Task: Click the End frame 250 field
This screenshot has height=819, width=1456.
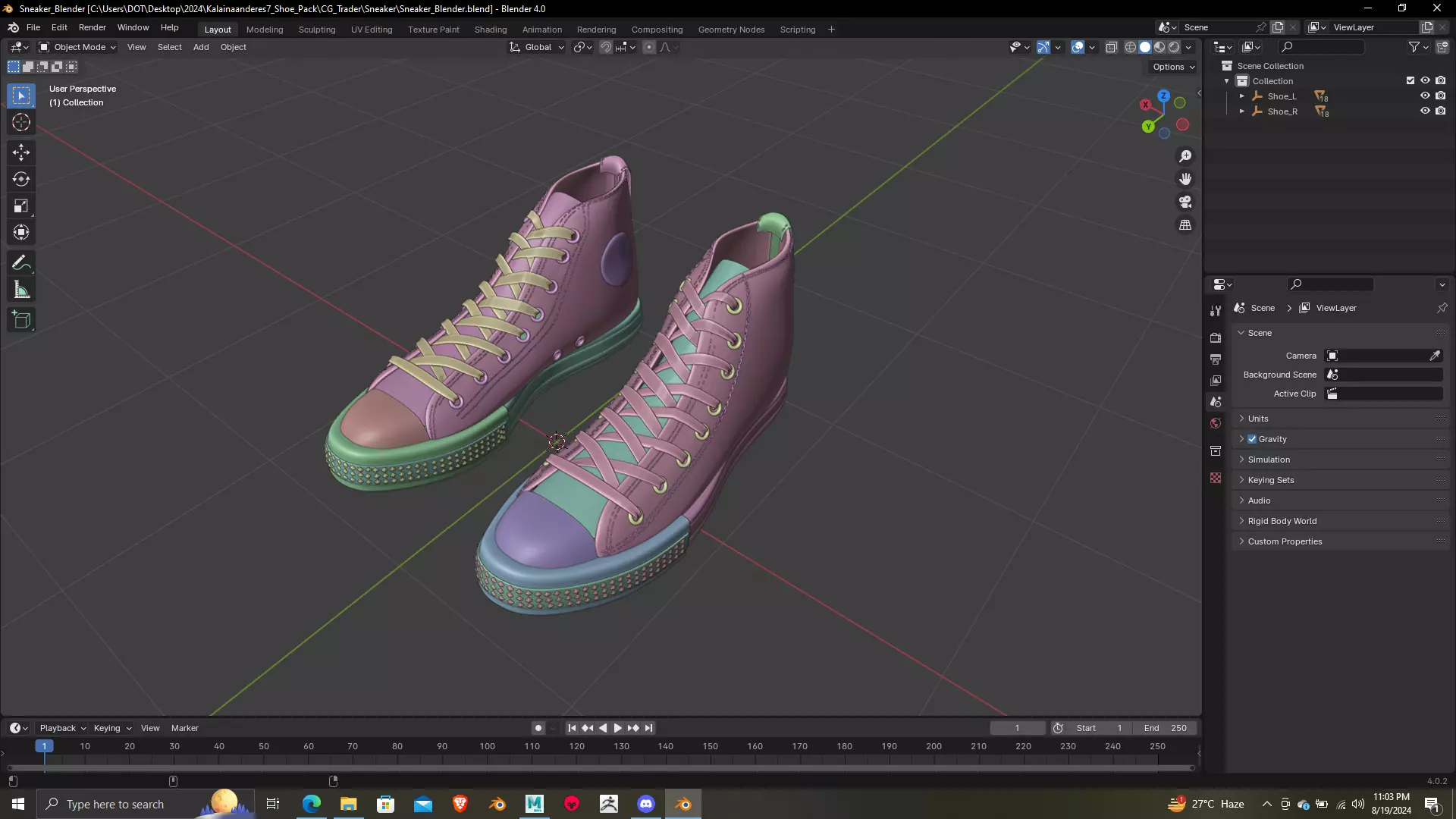Action: coord(1166,728)
